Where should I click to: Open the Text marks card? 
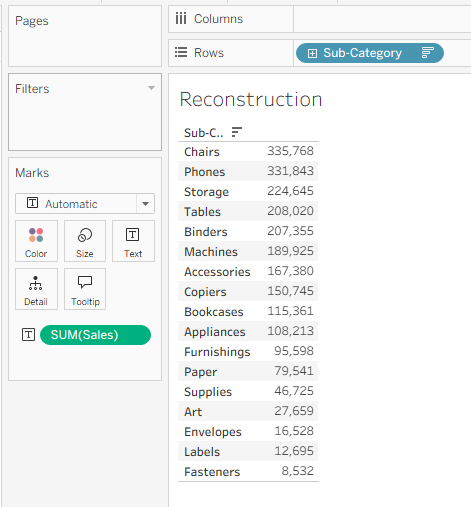(x=133, y=241)
